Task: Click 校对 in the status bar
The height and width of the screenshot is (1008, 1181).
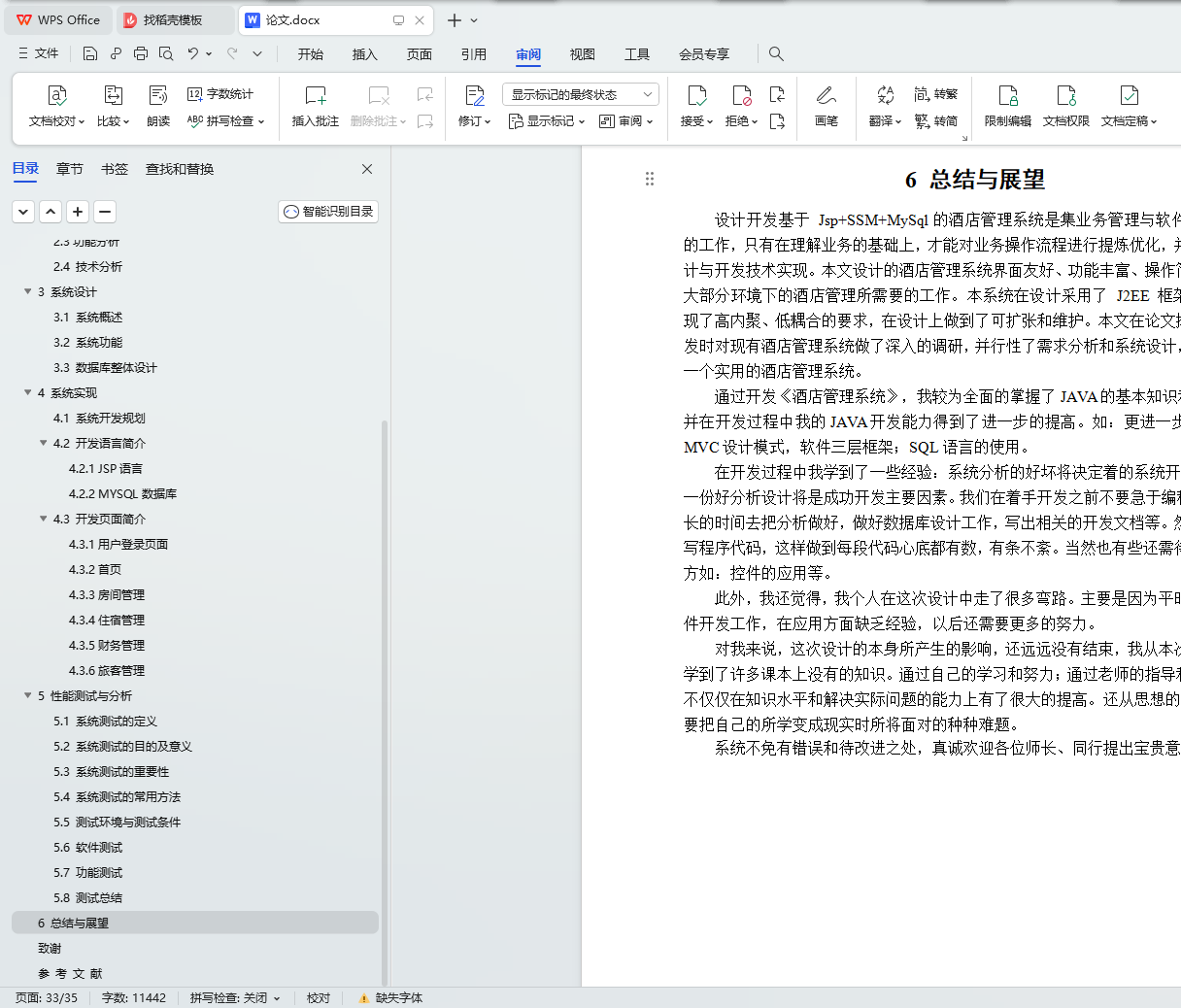Action: tap(319, 998)
